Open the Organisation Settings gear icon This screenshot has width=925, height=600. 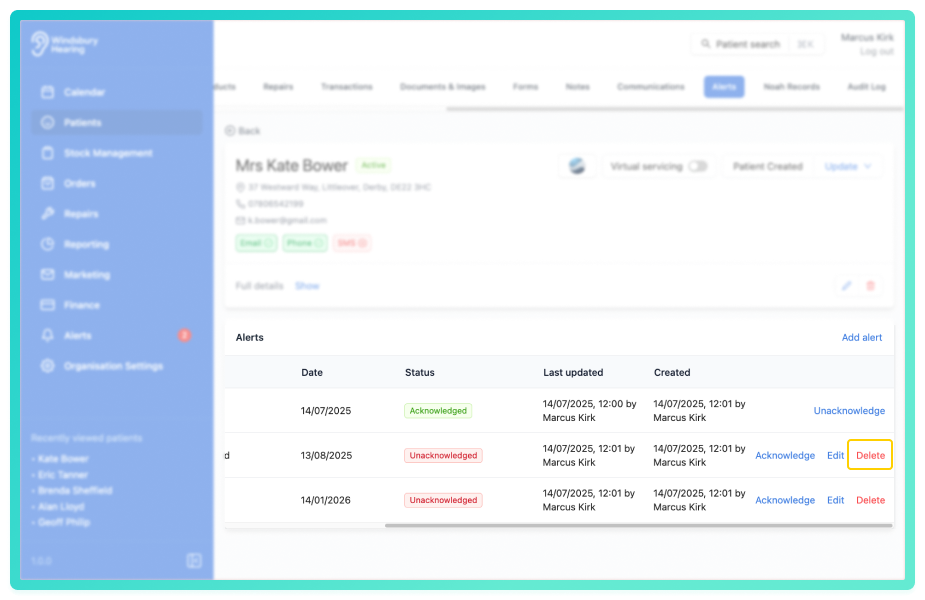(48, 366)
